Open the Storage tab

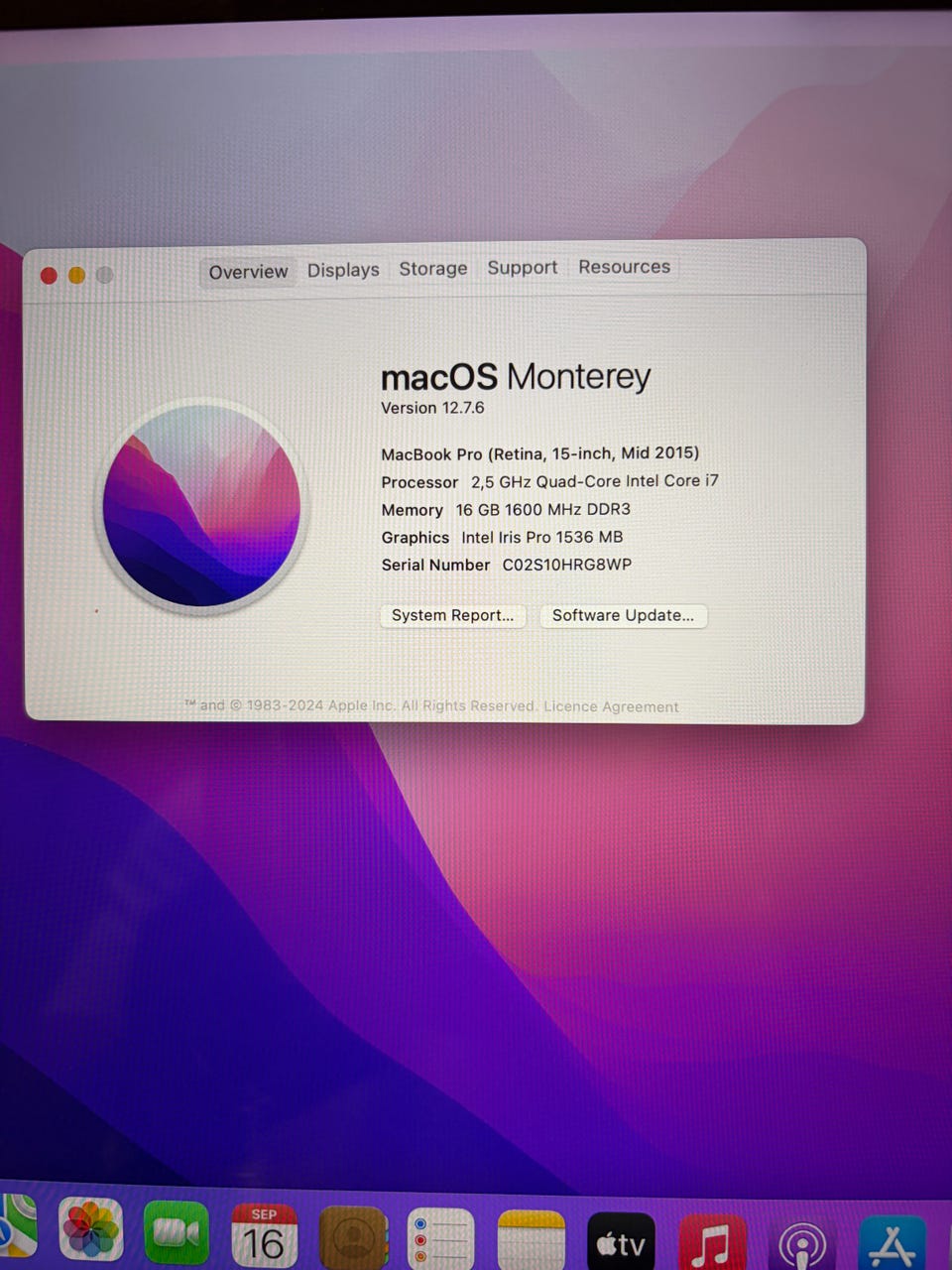tap(433, 269)
